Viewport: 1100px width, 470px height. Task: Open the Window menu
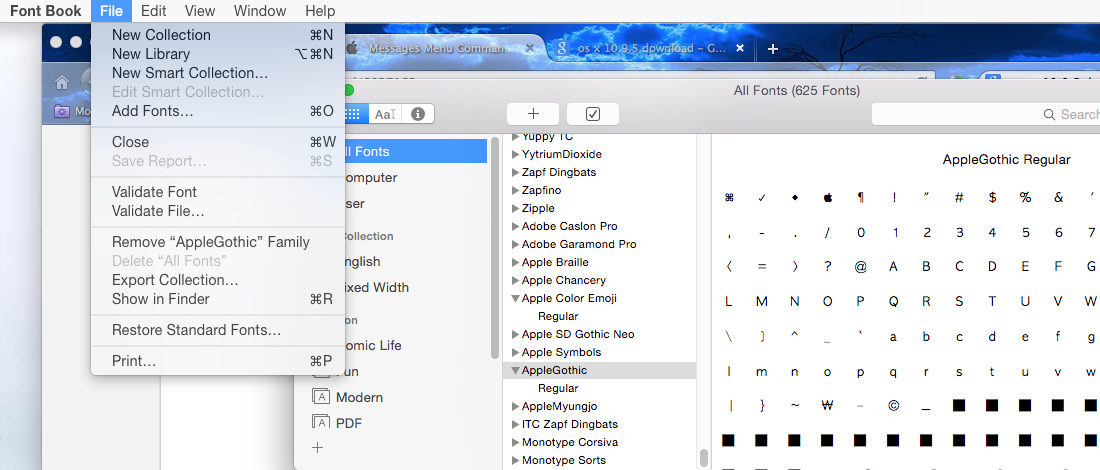click(x=260, y=11)
